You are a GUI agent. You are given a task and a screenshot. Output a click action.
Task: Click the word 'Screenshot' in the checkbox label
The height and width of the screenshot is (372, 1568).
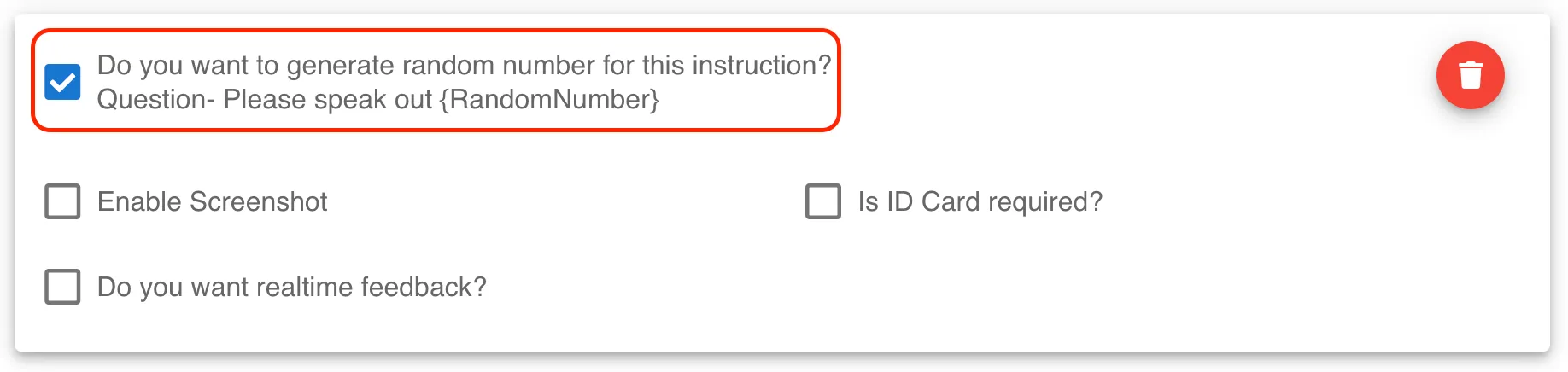tap(258, 201)
